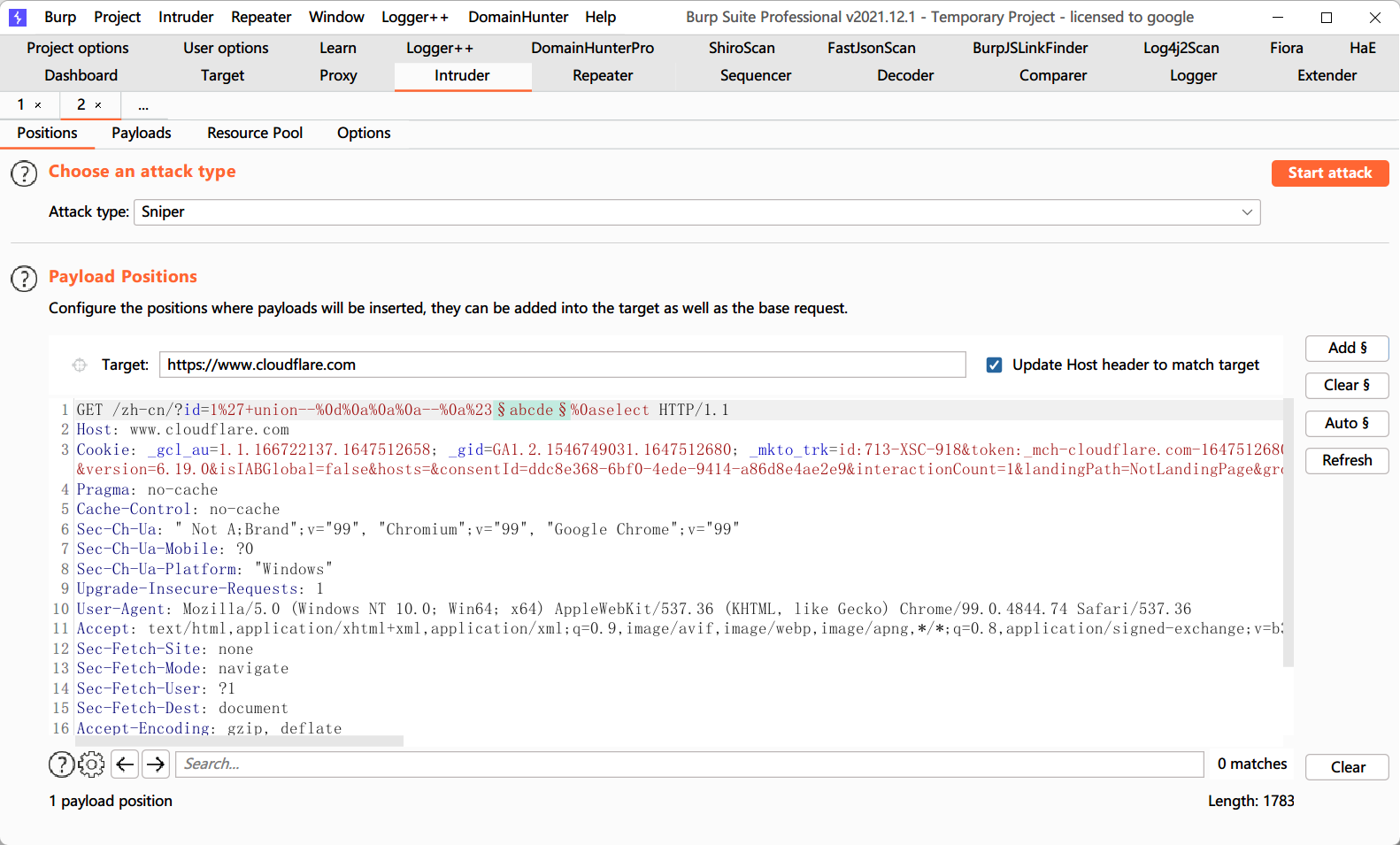Click the Add § button
The height and width of the screenshot is (845, 1400).
(1347, 349)
